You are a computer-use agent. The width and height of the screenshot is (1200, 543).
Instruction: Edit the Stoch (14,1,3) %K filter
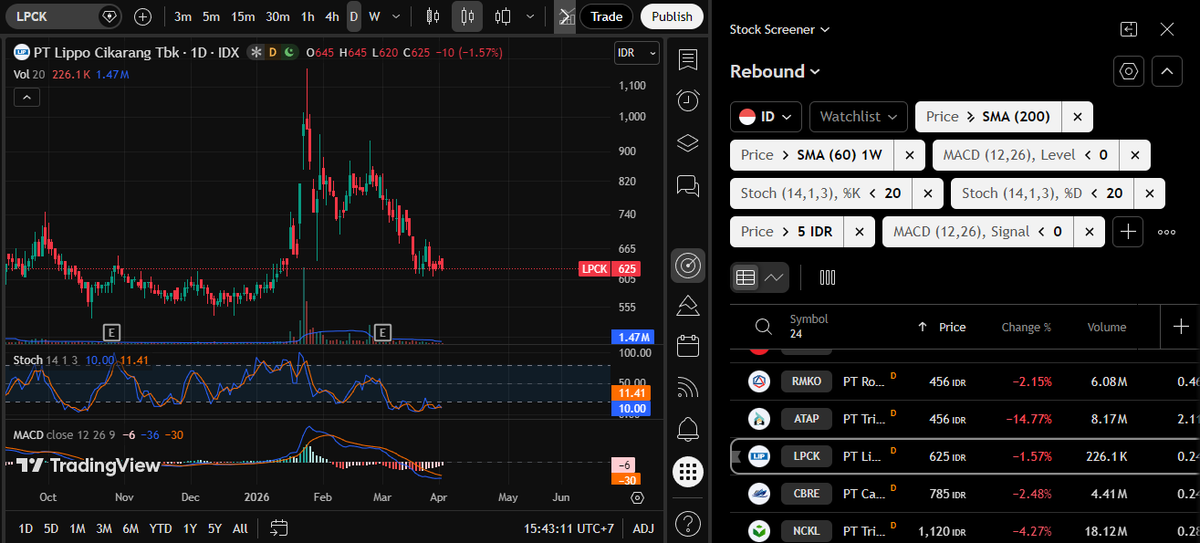point(822,193)
